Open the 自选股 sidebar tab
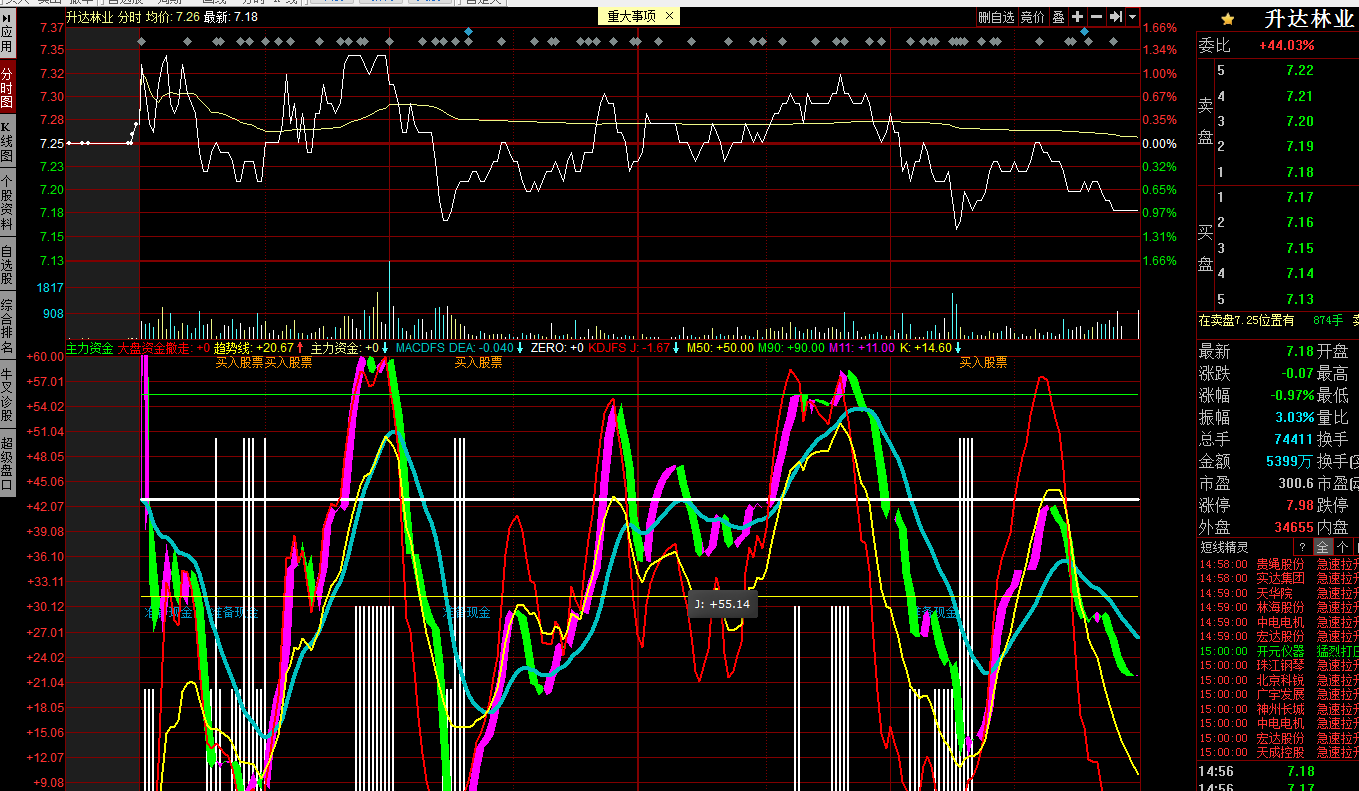The image size is (1359, 791). click(x=7, y=265)
